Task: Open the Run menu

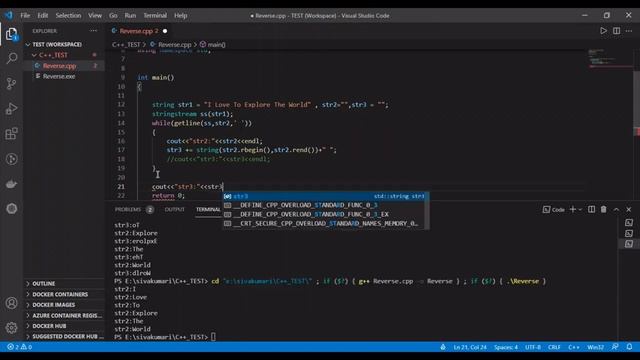Action: point(130,16)
